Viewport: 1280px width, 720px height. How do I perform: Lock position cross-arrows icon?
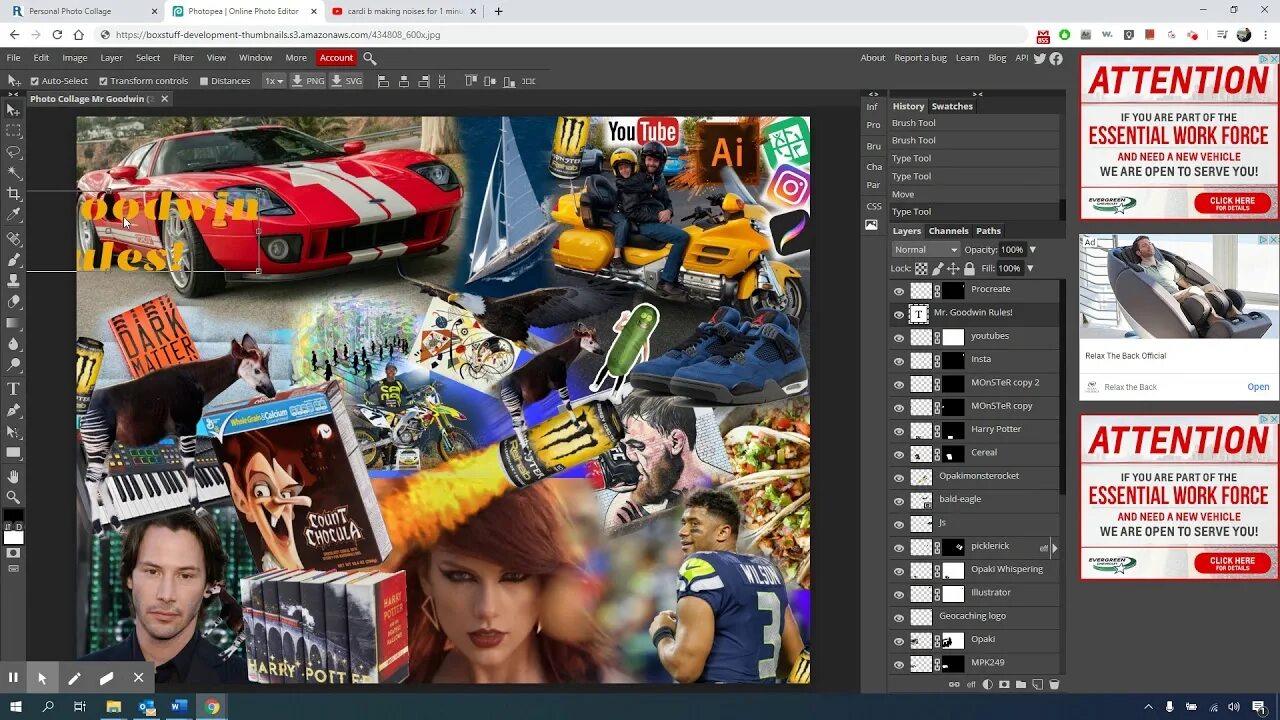click(x=953, y=269)
